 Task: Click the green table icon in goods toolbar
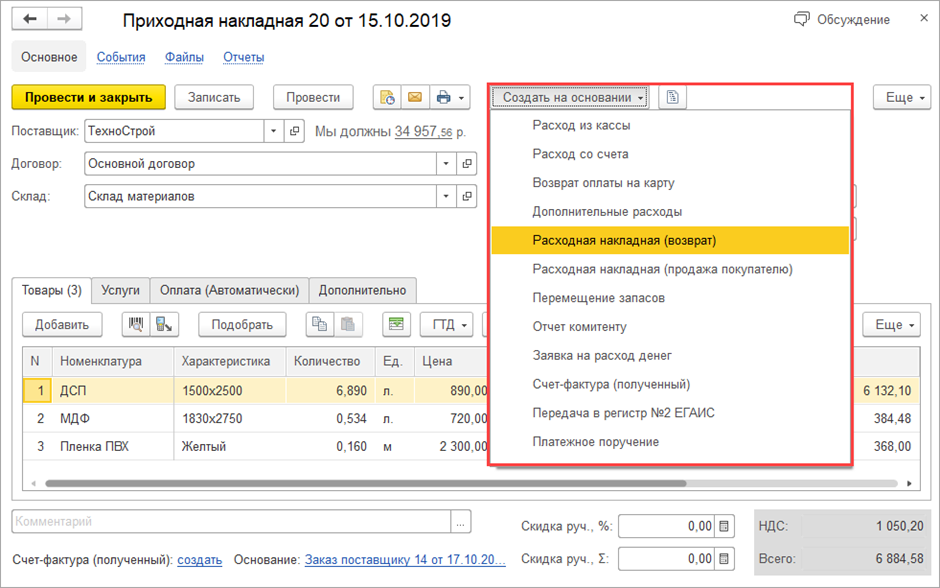point(396,324)
